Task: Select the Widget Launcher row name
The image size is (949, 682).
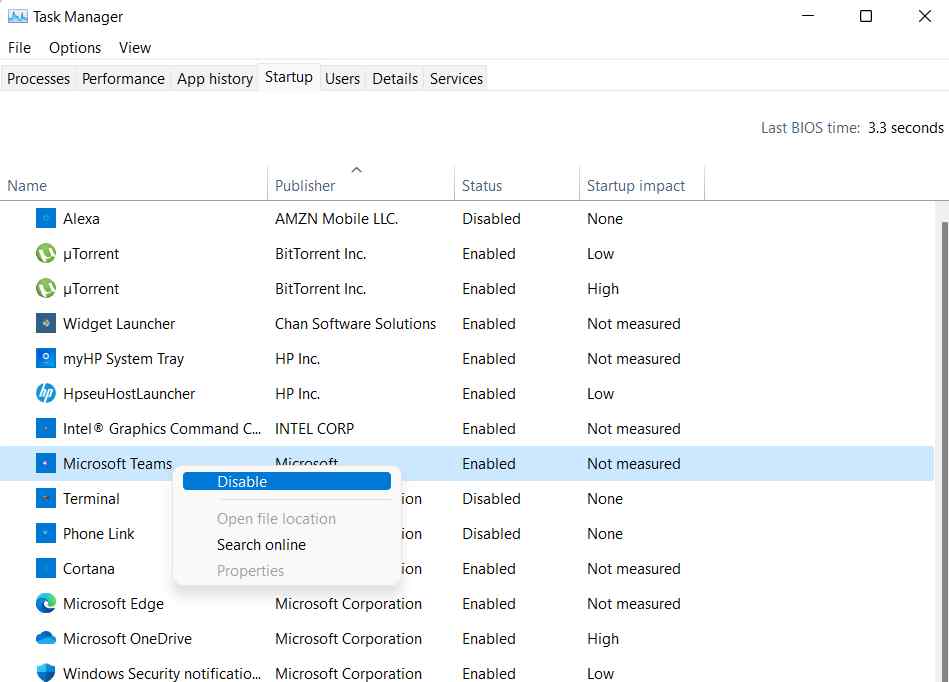Action: point(119,324)
